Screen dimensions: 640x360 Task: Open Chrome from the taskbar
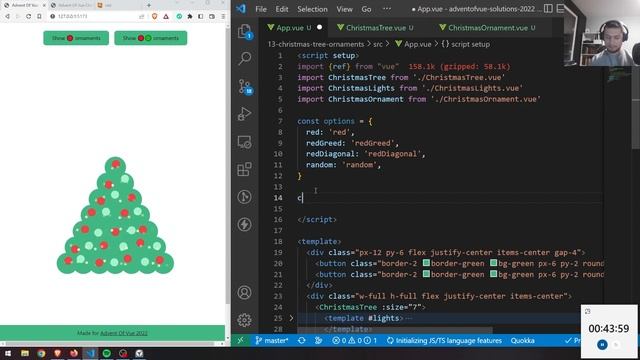click(x=41, y=353)
